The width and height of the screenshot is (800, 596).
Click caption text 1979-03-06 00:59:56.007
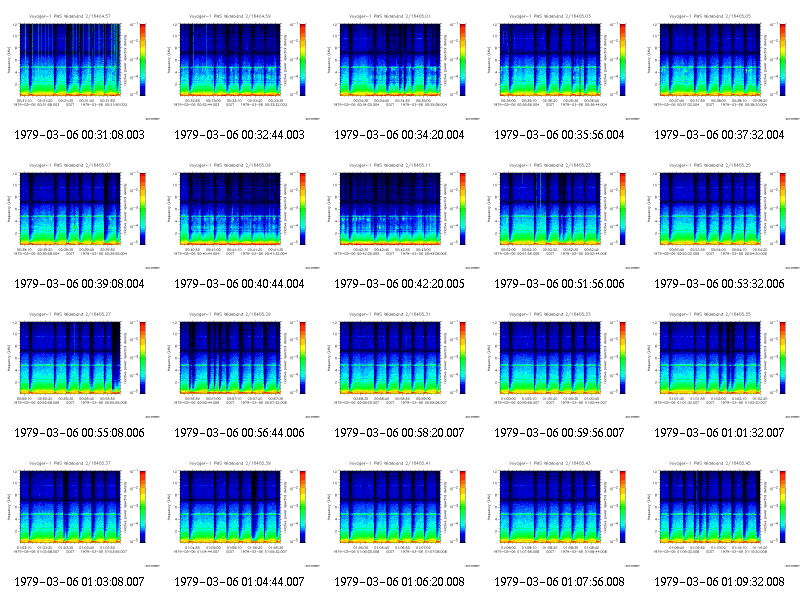click(559, 433)
